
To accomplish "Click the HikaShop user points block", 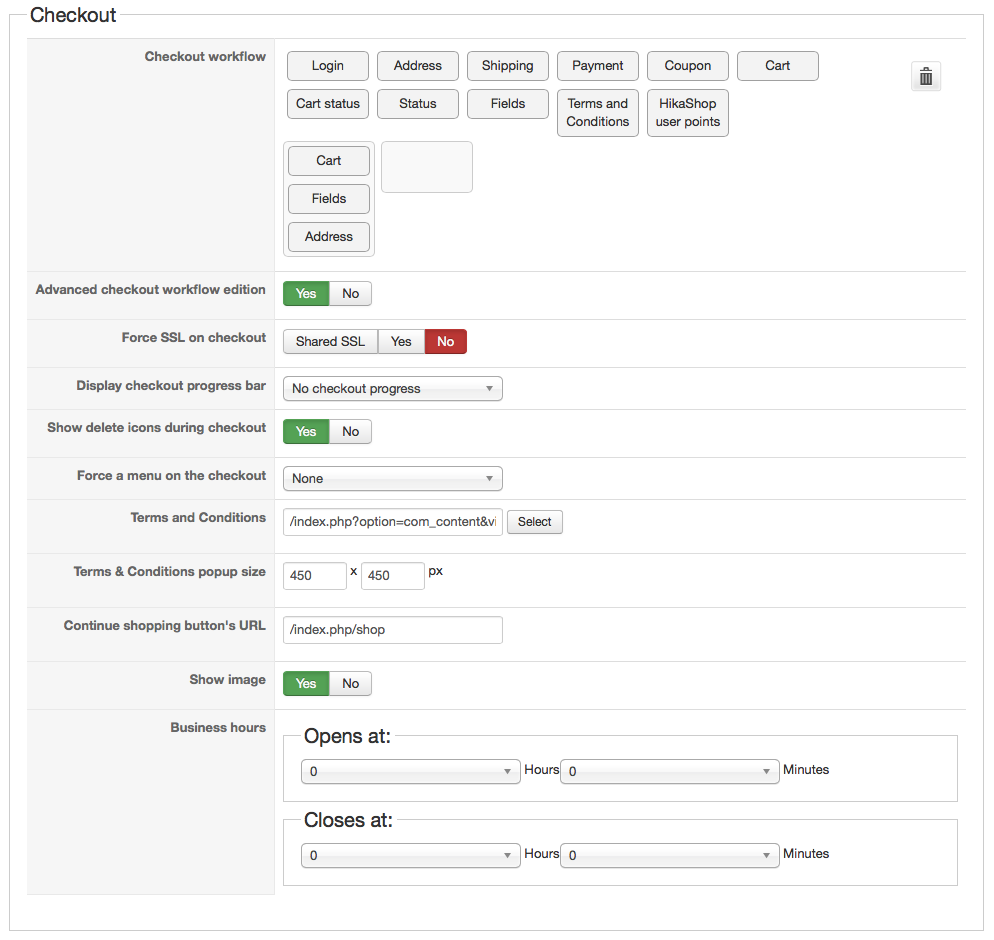I will click(x=687, y=113).
